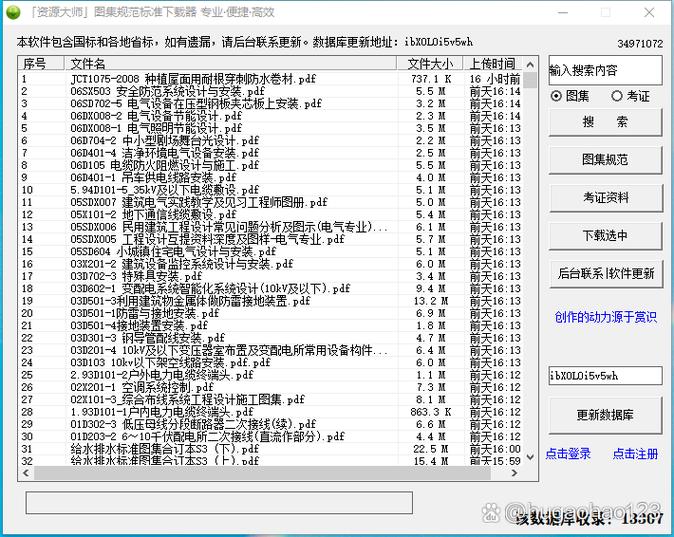Image resolution: width=674 pixels, height=537 pixels.
Task: Select row 02X101-3_综合布线系统工程设计施工图集.pdf
Action: [x=271, y=399]
